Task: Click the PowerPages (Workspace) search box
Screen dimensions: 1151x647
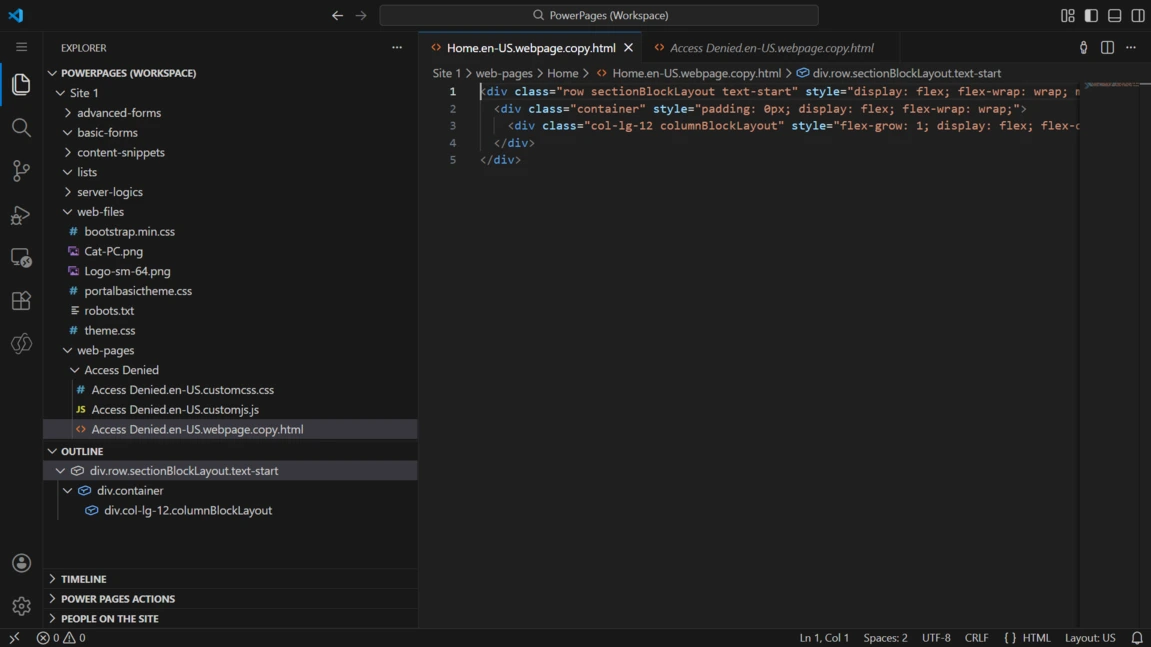Action: (x=599, y=15)
